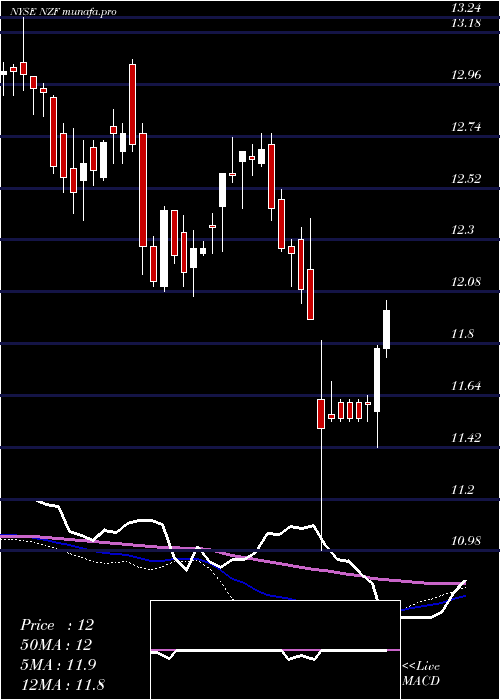Click the 12.52 price axis label
Image resolution: width=500 pixels, height=700 pixels.
[466, 179]
